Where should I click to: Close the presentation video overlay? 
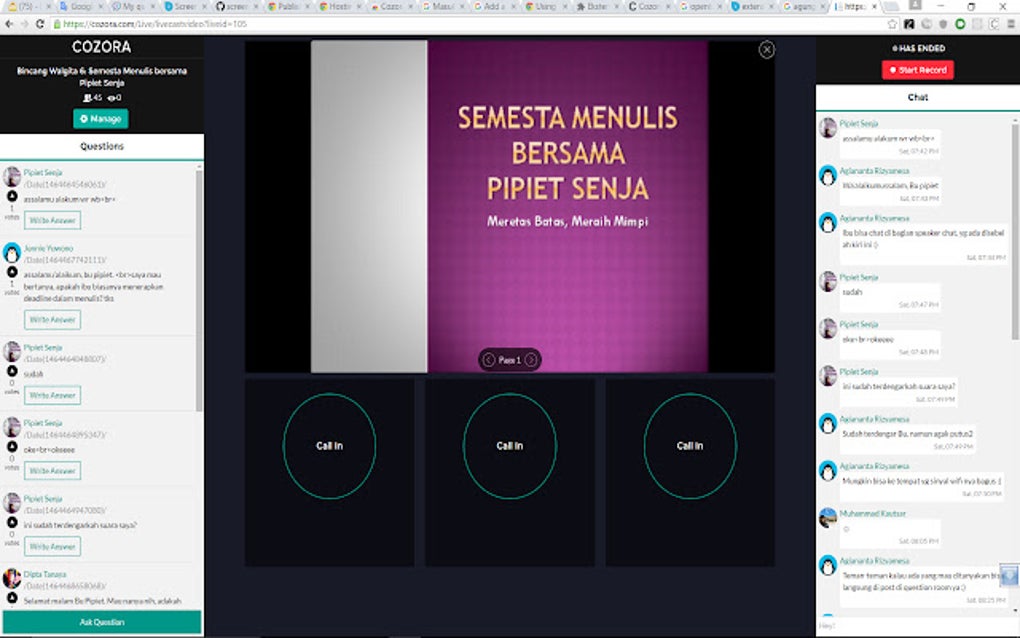coord(766,49)
